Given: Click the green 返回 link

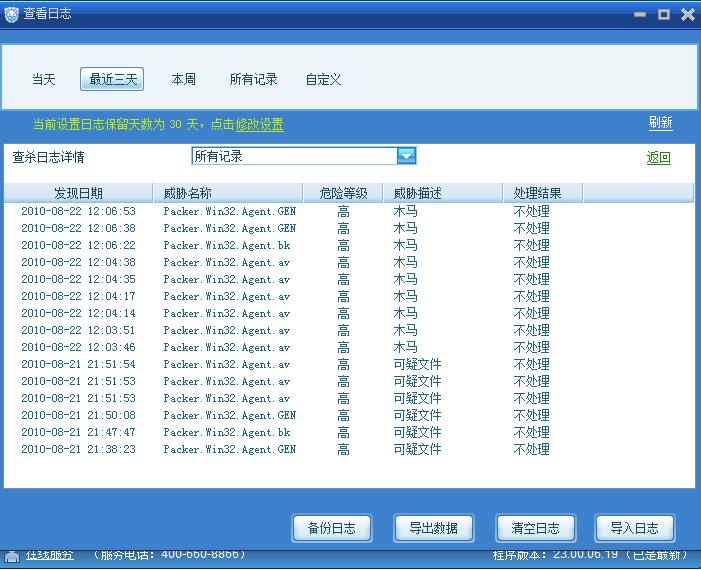Looking at the screenshot, I should 659,158.
